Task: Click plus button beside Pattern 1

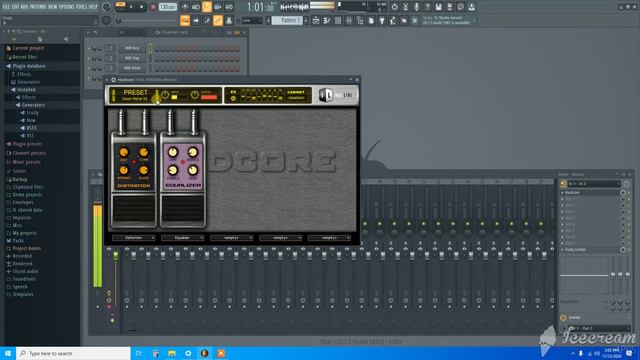Action: pyautogui.click(x=306, y=20)
